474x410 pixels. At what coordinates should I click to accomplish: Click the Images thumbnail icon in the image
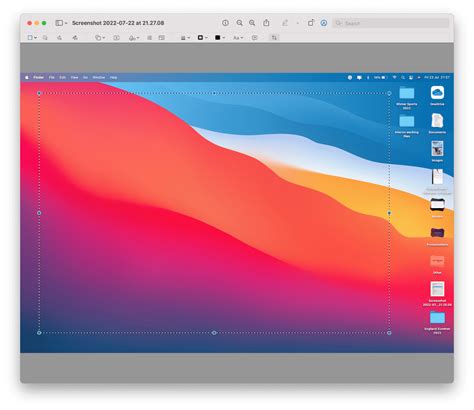pyautogui.click(x=437, y=149)
